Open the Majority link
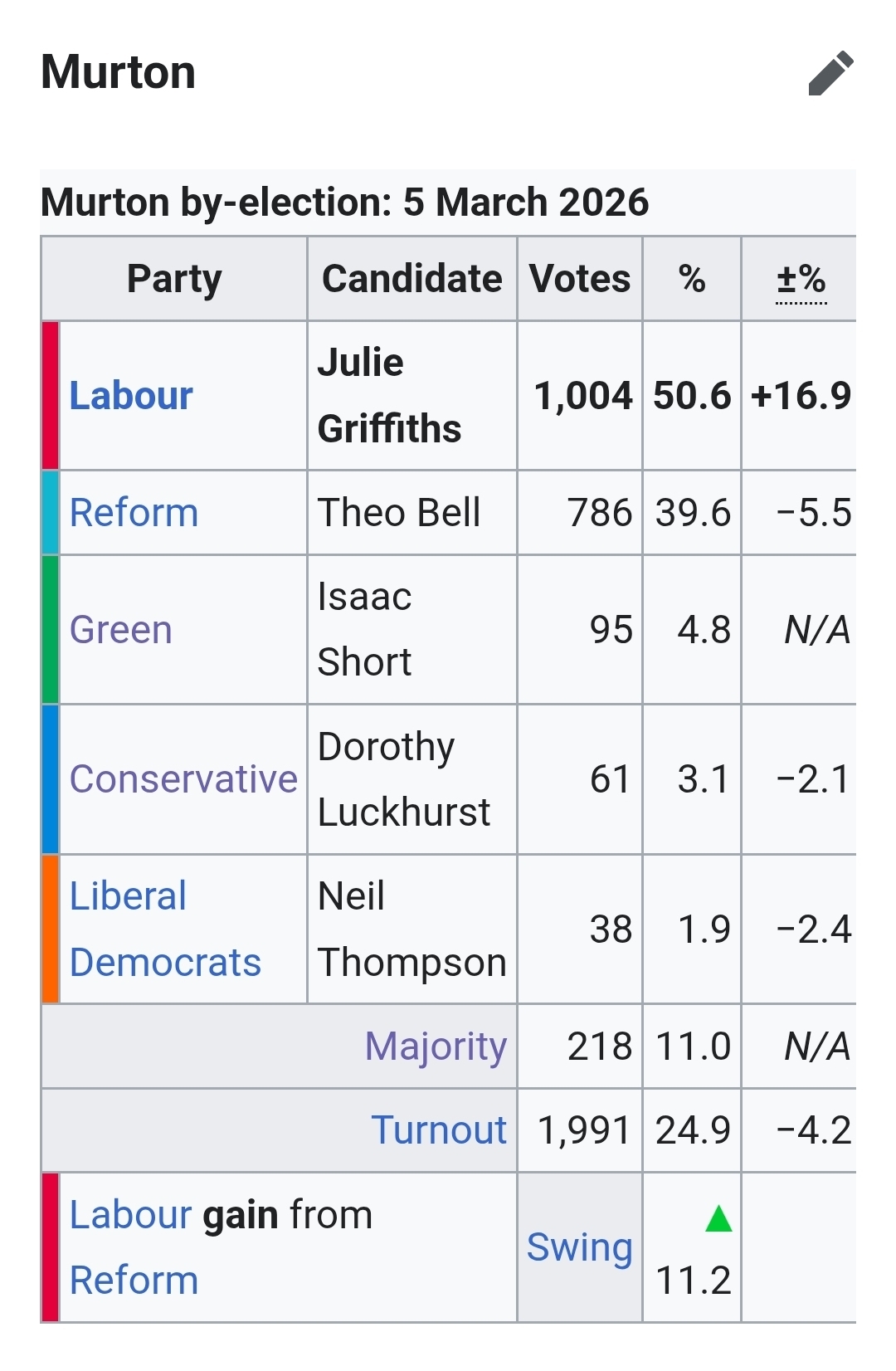896x1371 pixels. tap(436, 1047)
